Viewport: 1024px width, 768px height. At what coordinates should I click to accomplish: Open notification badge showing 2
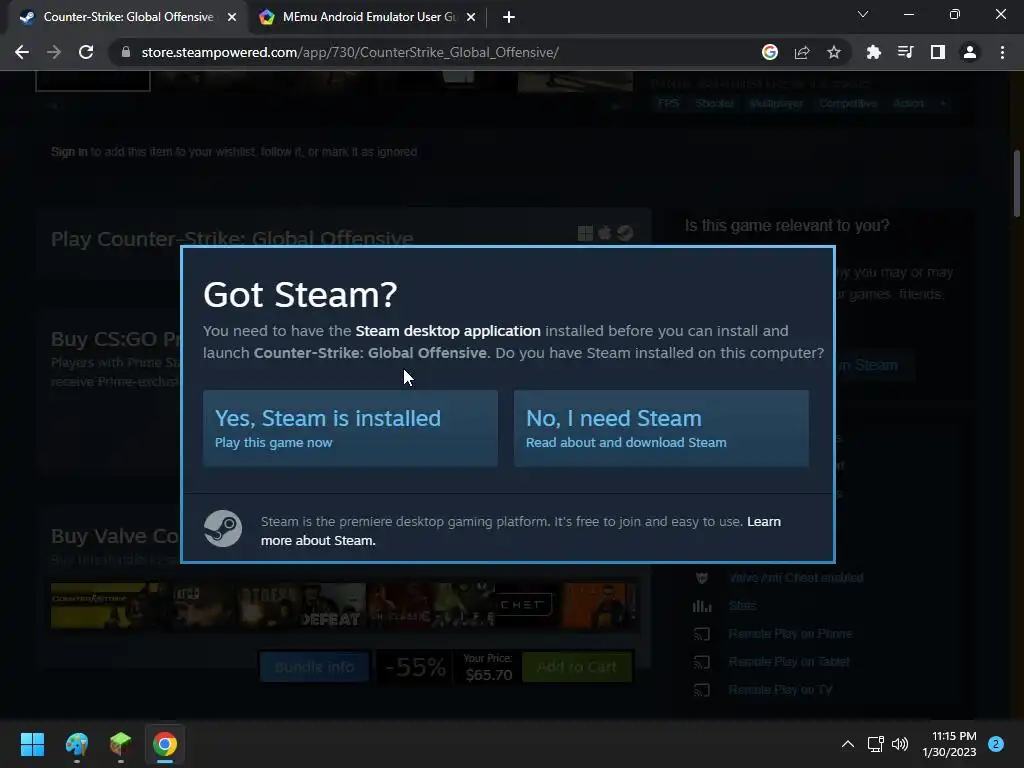click(995, 744)
